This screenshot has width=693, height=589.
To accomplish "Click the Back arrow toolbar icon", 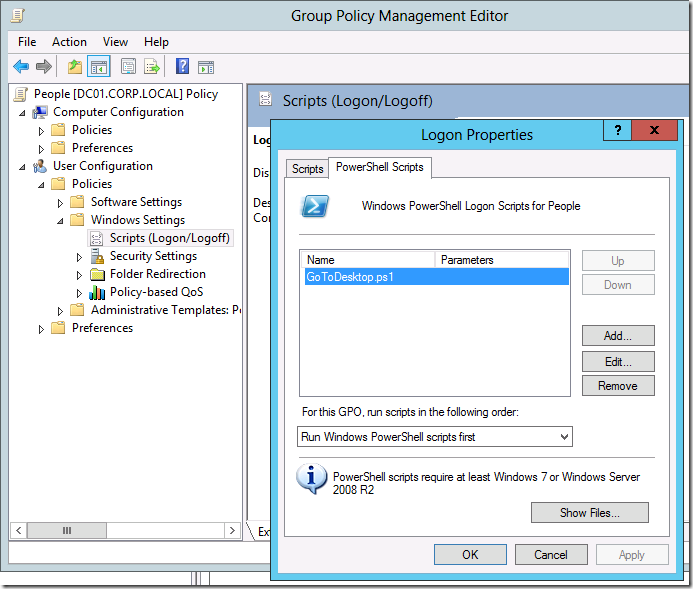I will pyautogui.click(x=21, y=67).
